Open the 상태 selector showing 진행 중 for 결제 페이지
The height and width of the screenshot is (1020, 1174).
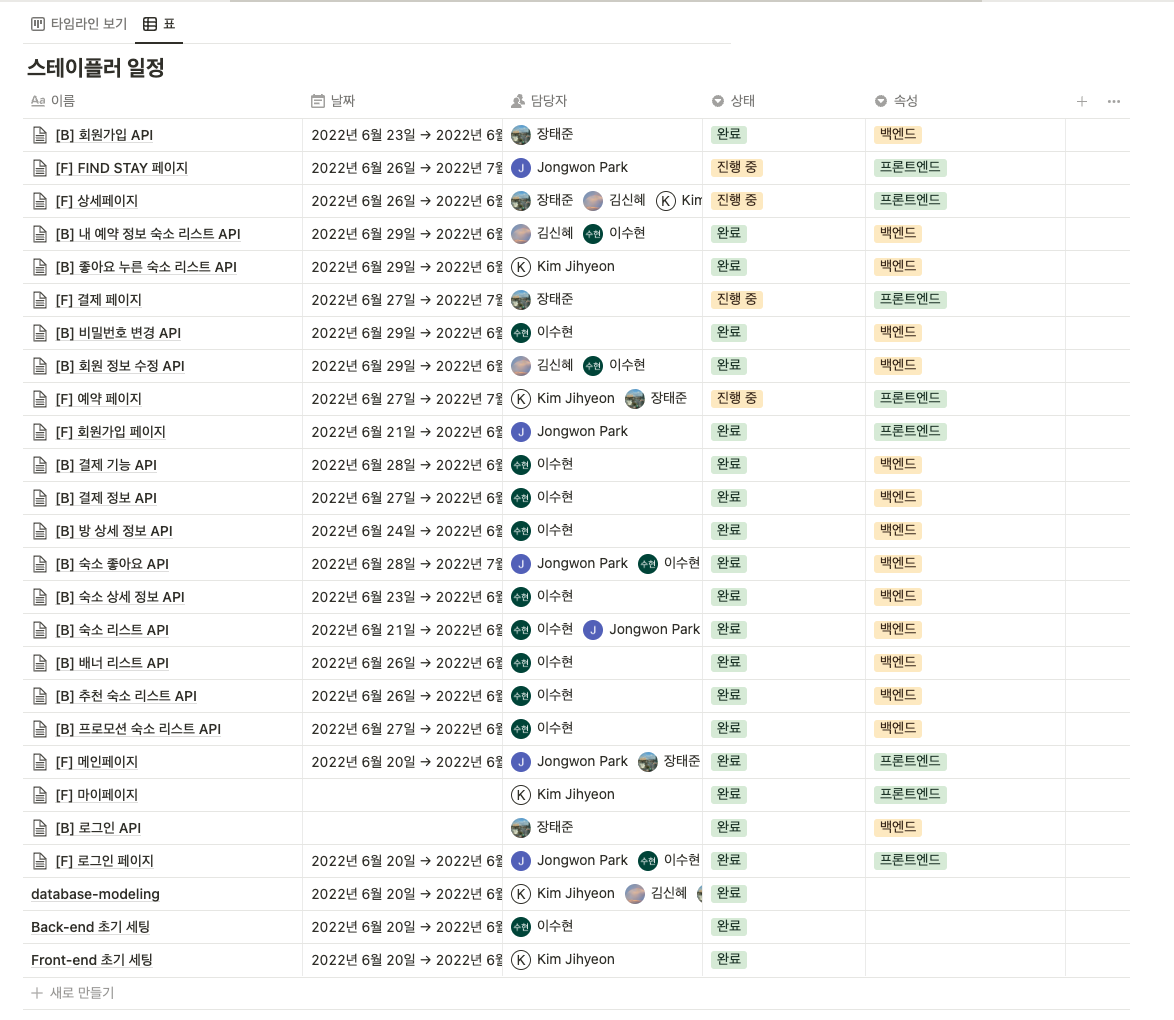[x=737, y=299]
